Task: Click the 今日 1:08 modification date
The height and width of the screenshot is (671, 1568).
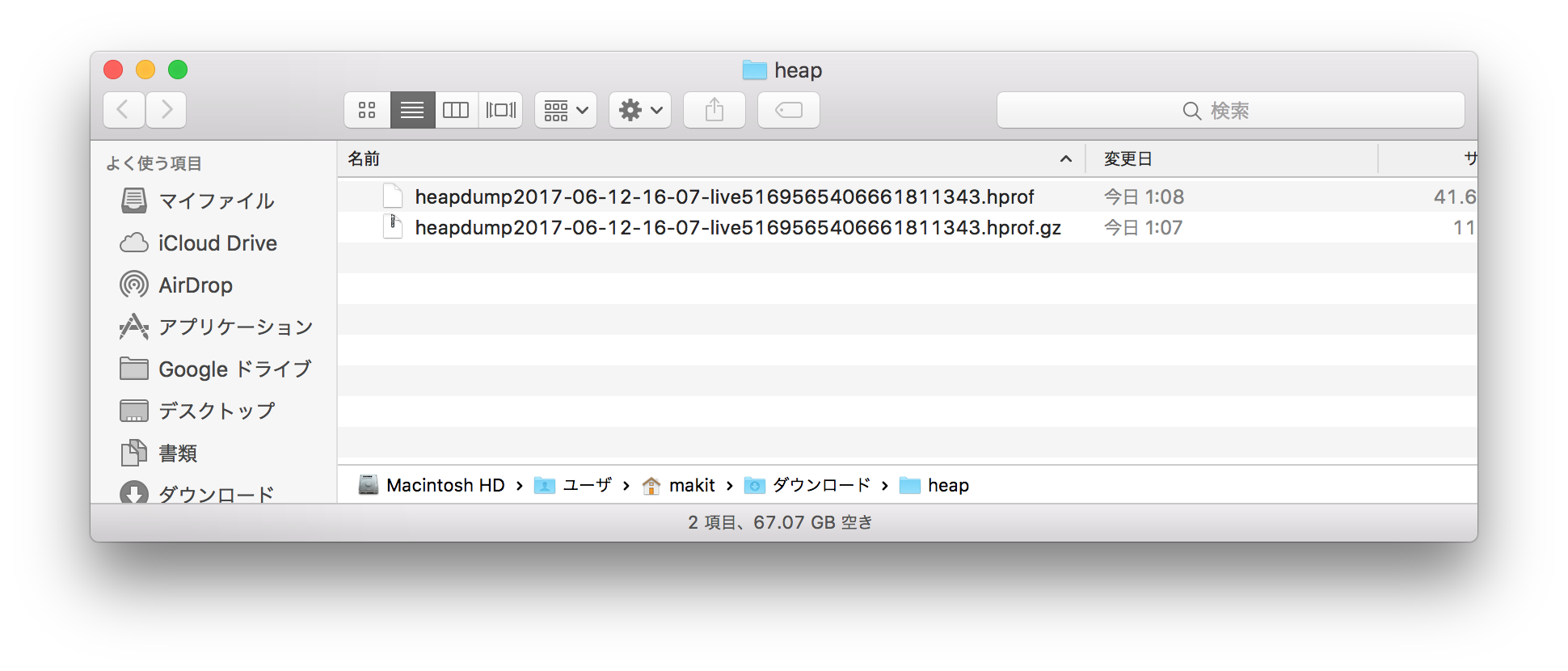Action: click(1144, 196)
